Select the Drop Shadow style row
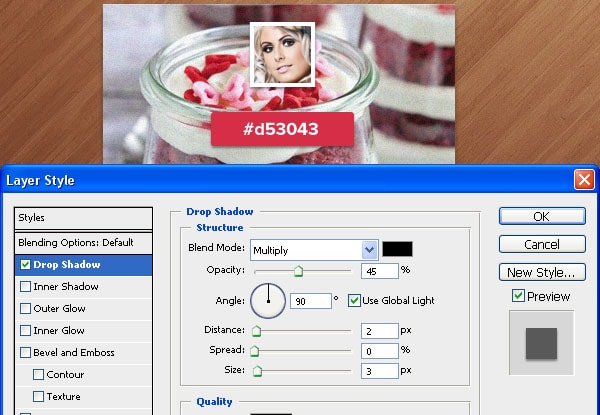Screen dimensions: 600x415 83,265
